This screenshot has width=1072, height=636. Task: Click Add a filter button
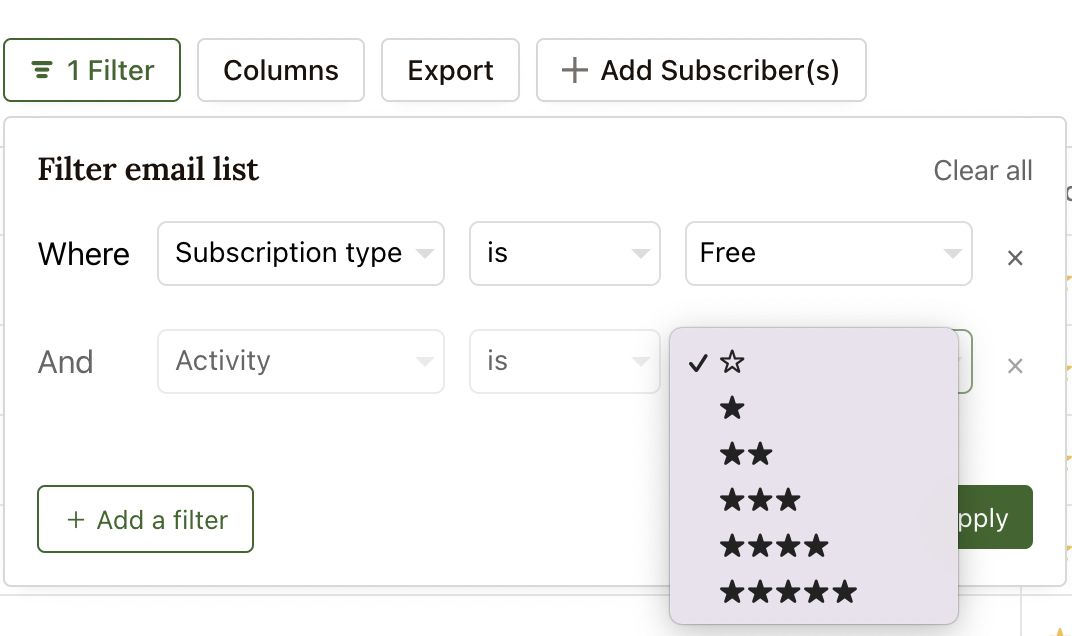(146, 519)
